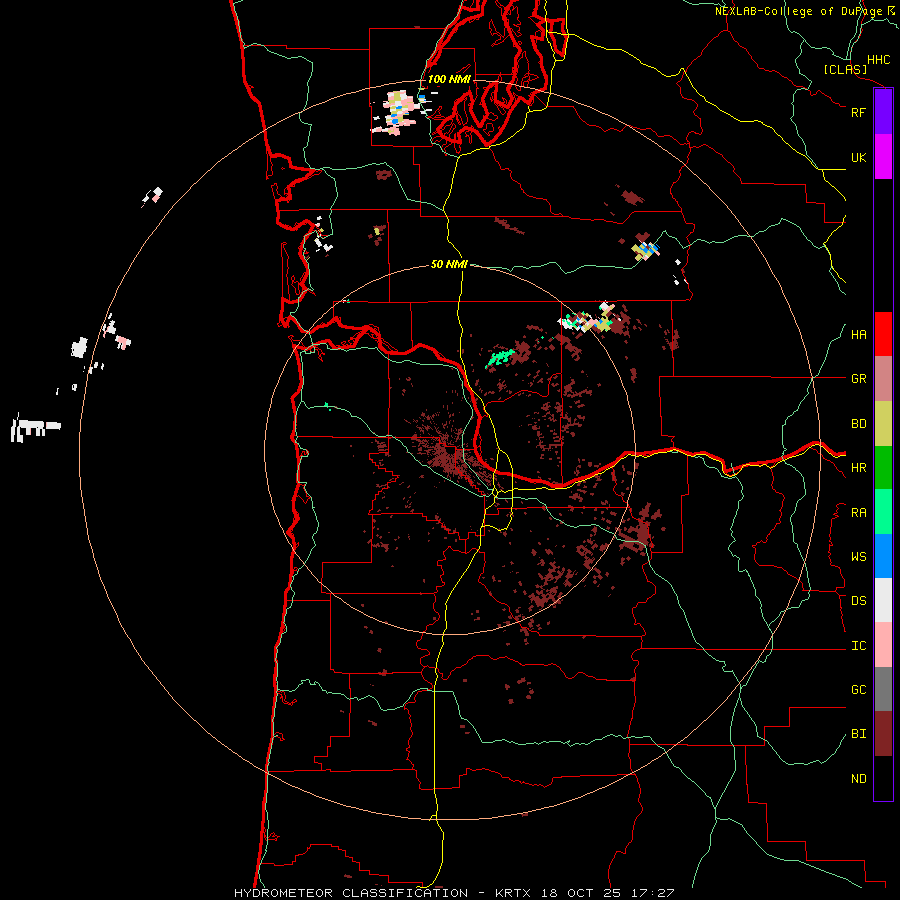900x900 pixels.
Task: Click the "ND" legend label text
Action: click(858, 779)
